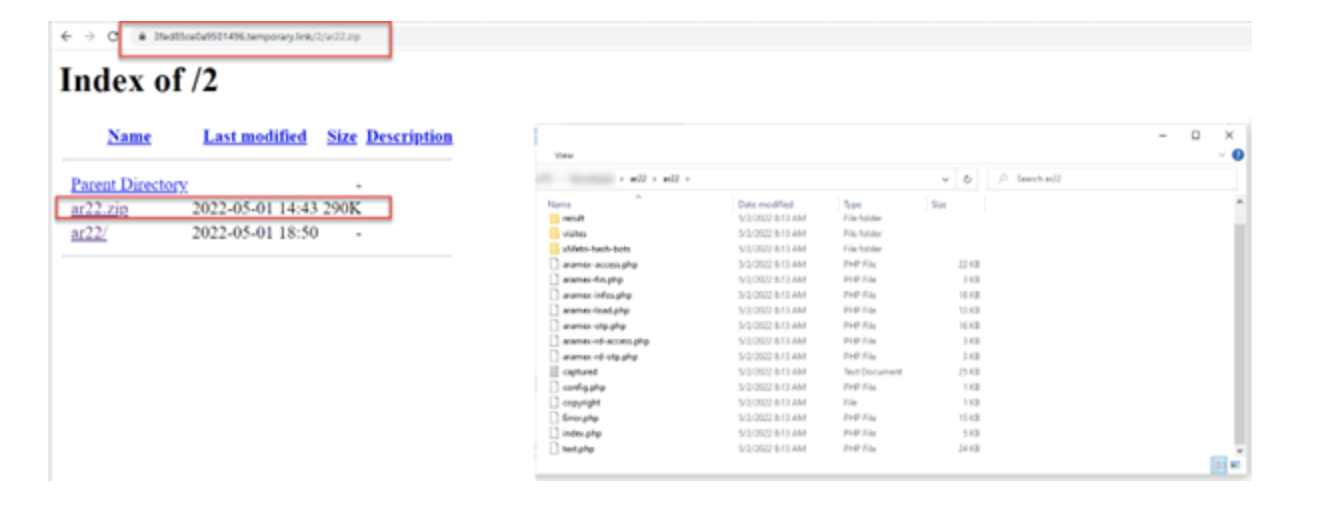The height and width of the screenshot is (518, 1334).
Task: Open the Parent Directory link
Action: pos(129,184)
